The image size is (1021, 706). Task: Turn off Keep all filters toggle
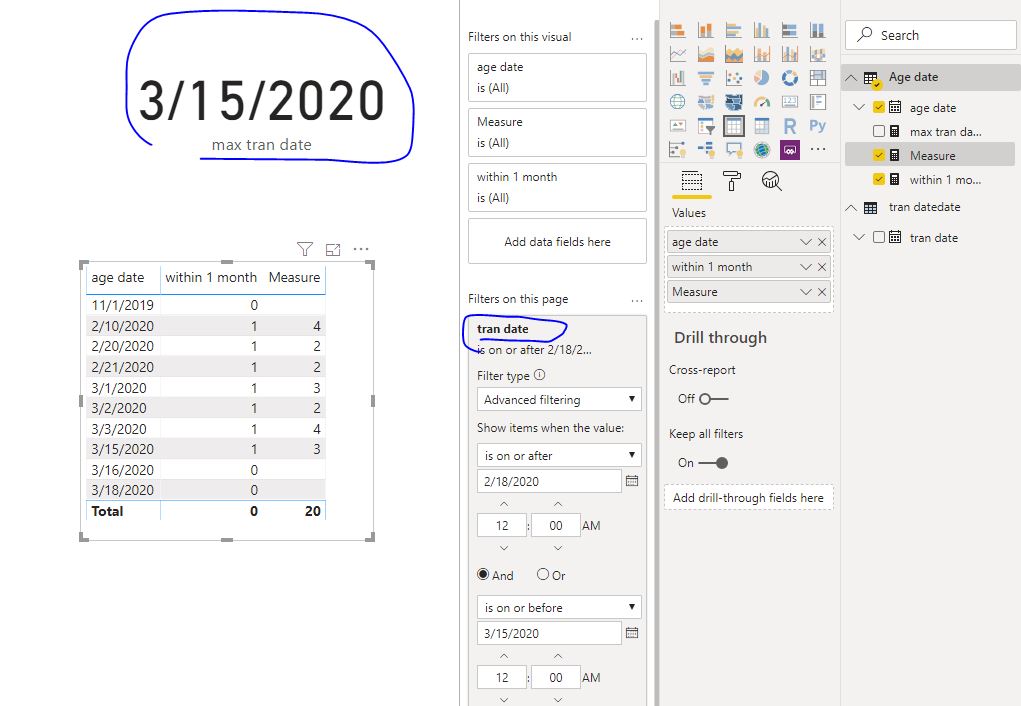click(x=713, y=462)
